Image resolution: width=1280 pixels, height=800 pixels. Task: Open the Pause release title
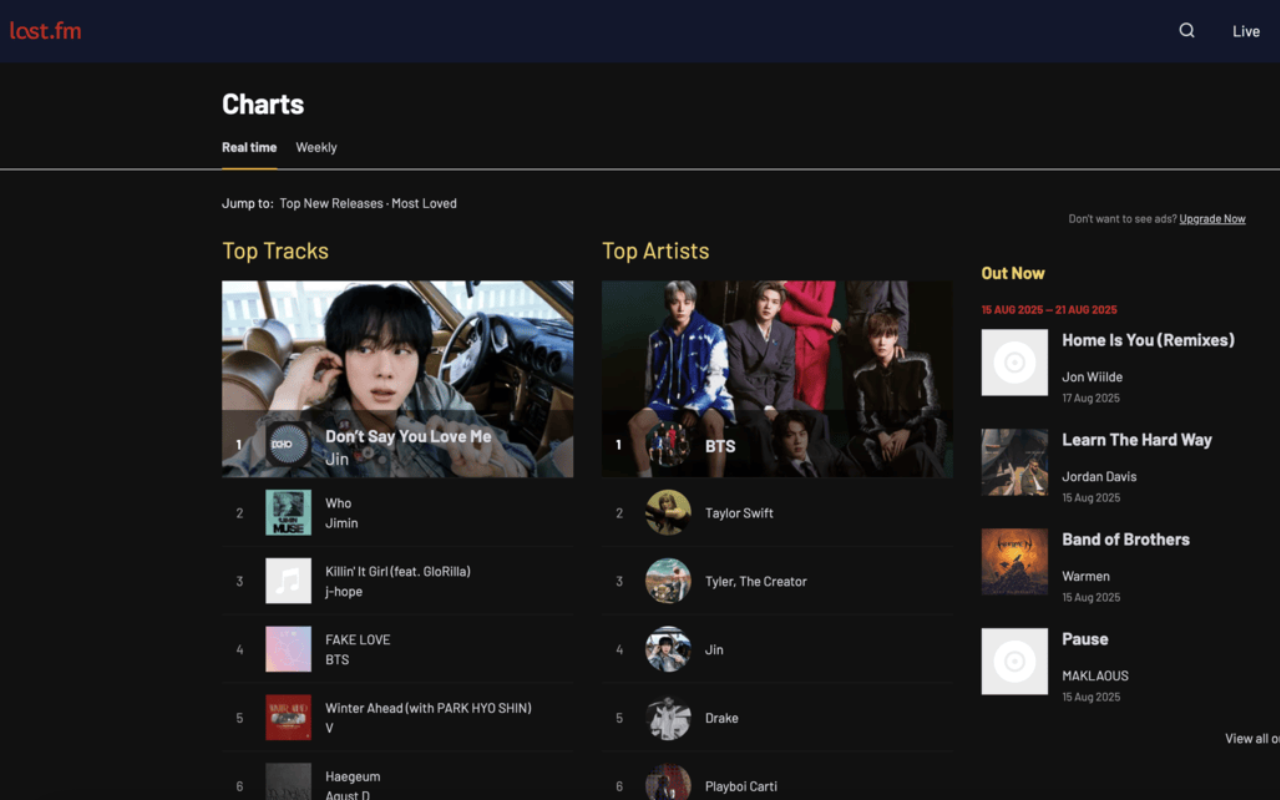1085,639
